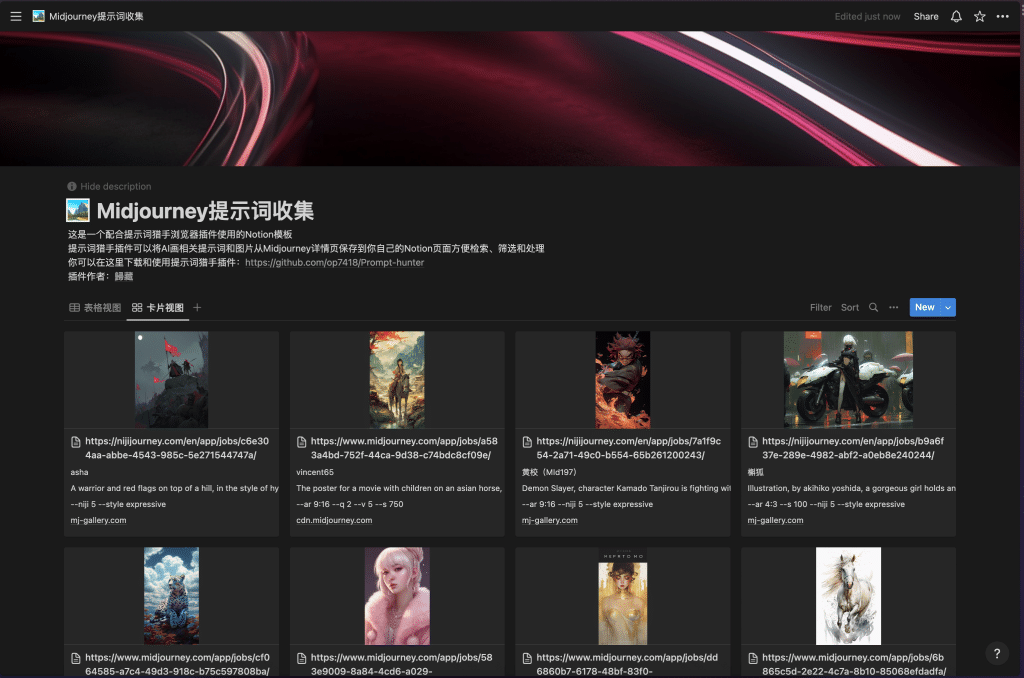The height and width of the screenshot is (678, 1024).
Task: Click the page title "Midjourney提示词收集" heading
Action: click(x=205, y=210)
